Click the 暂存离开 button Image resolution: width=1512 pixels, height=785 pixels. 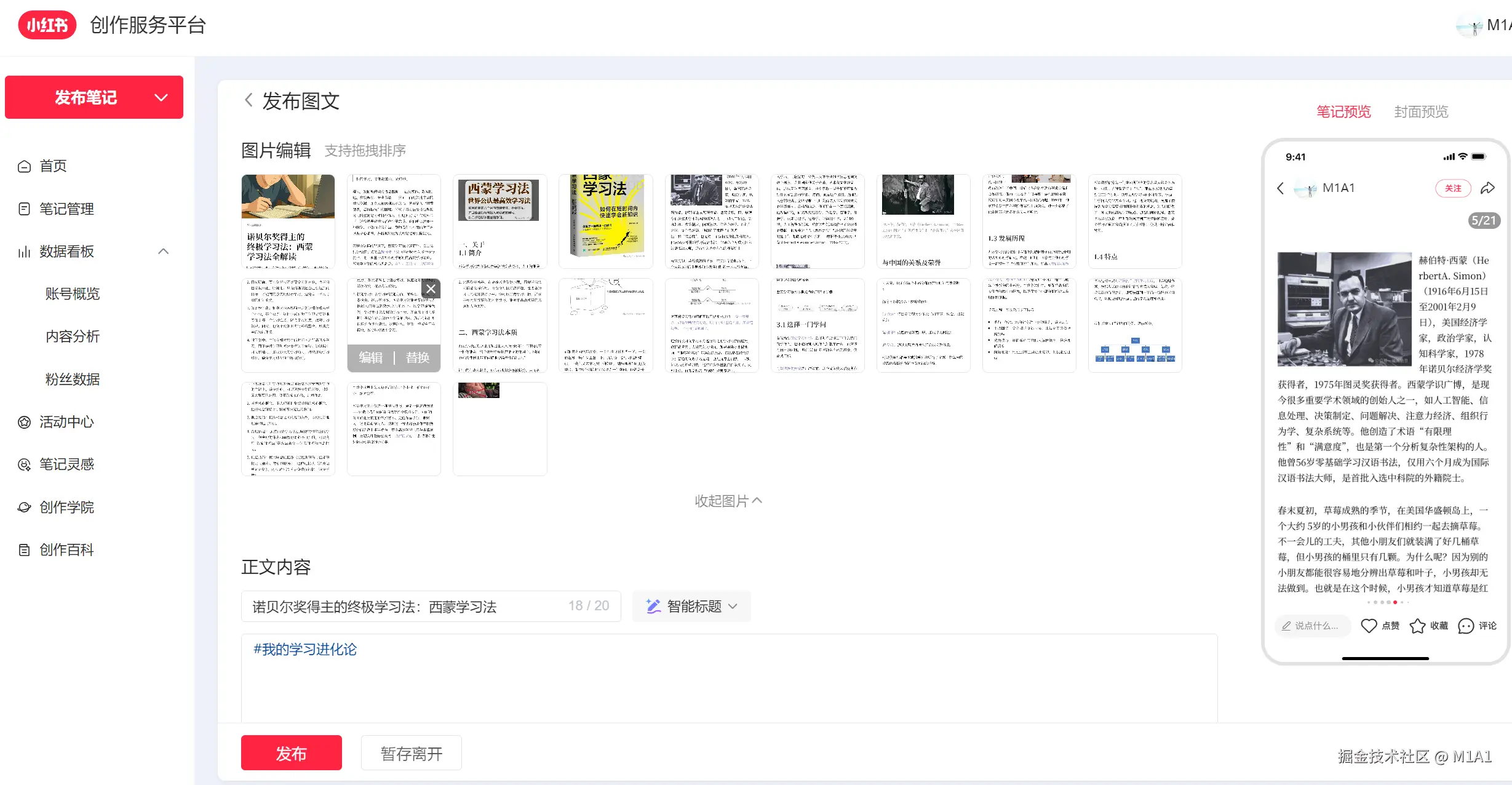point(411,753)
